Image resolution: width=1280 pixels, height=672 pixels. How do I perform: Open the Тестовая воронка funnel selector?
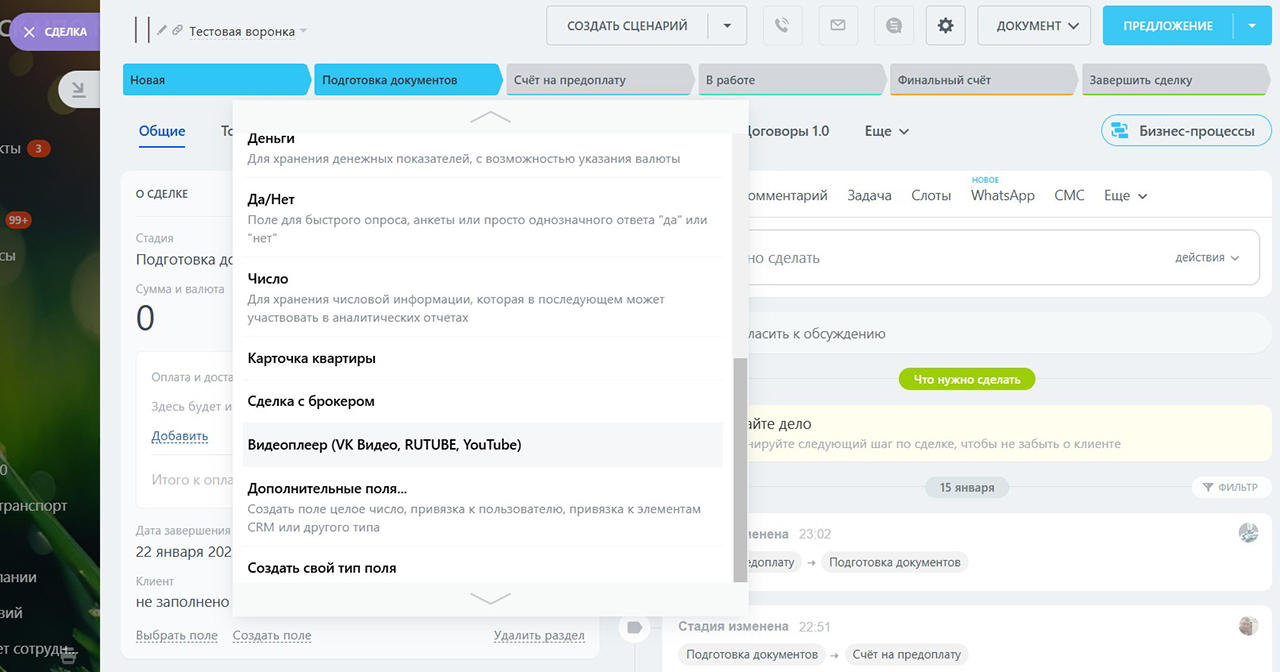tap(247, 31)
